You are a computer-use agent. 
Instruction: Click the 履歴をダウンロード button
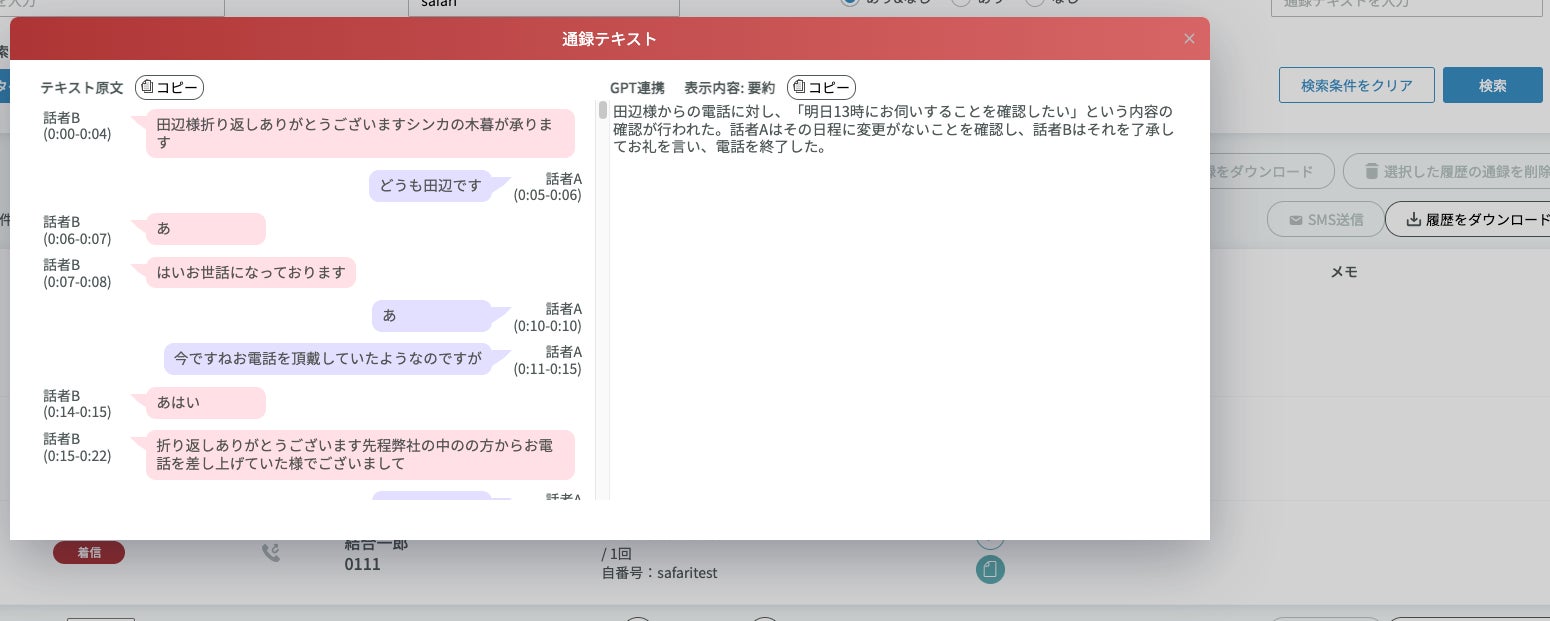click(x=1470, y=219)
